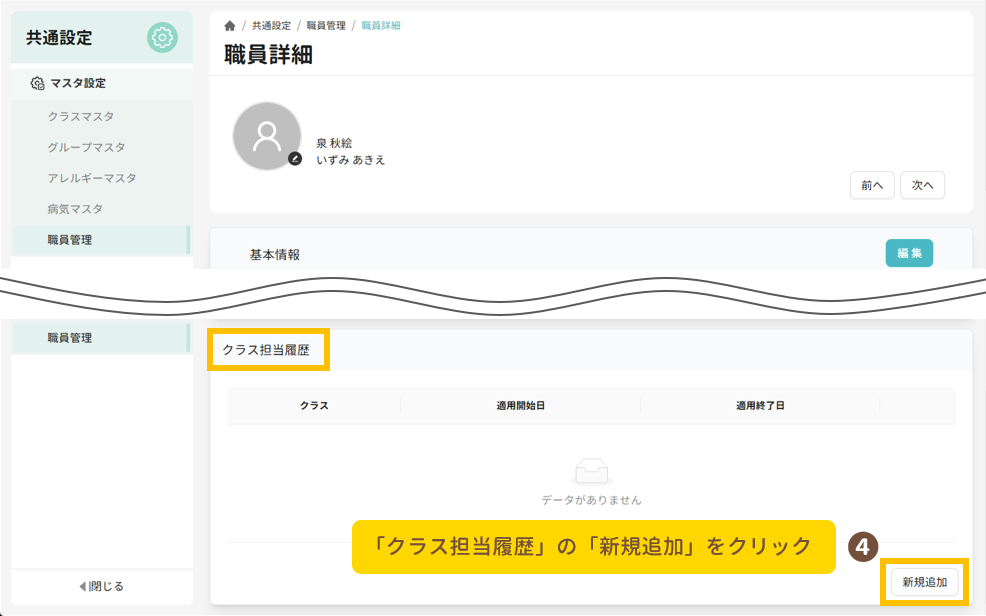
Task: Click the home icon in breadcrumb
Action: pos(230,26)
